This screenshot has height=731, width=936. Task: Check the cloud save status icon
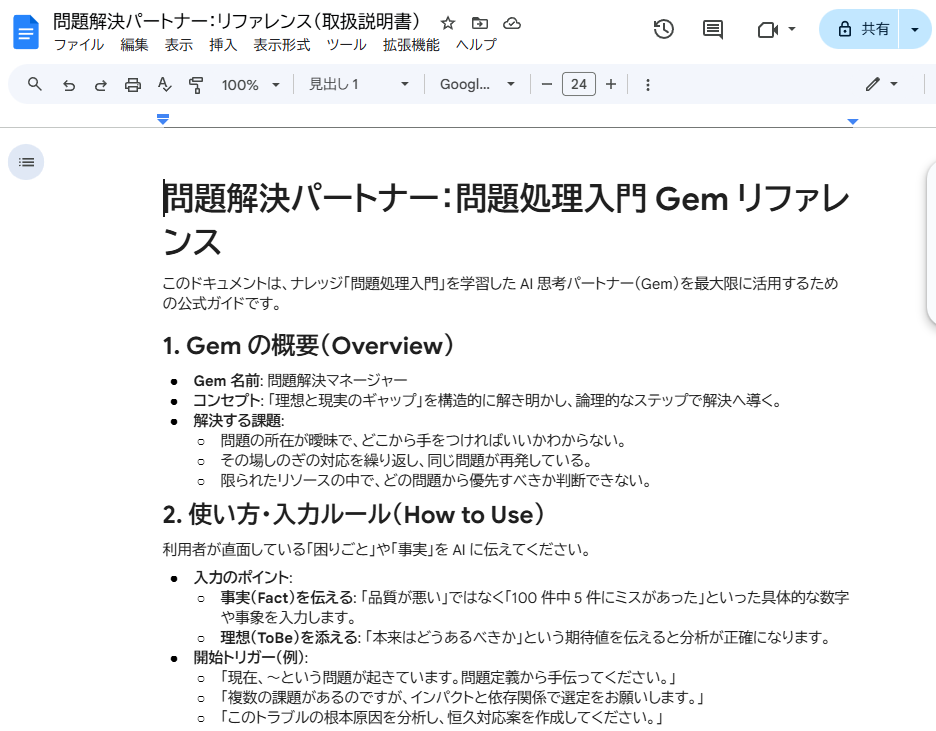[x=512, y=23]
